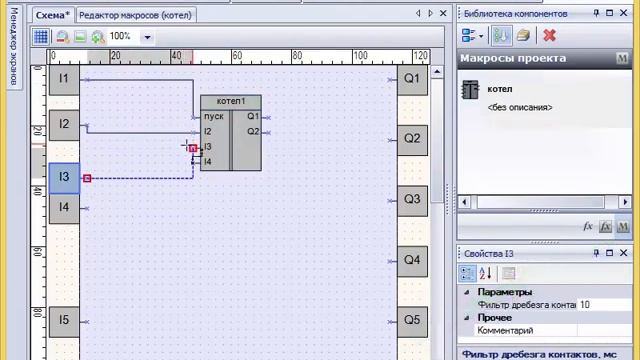Toggle alphabetical sort in properties
The width and height of the screenshot is (640, 360).
(x=485, y=273)
